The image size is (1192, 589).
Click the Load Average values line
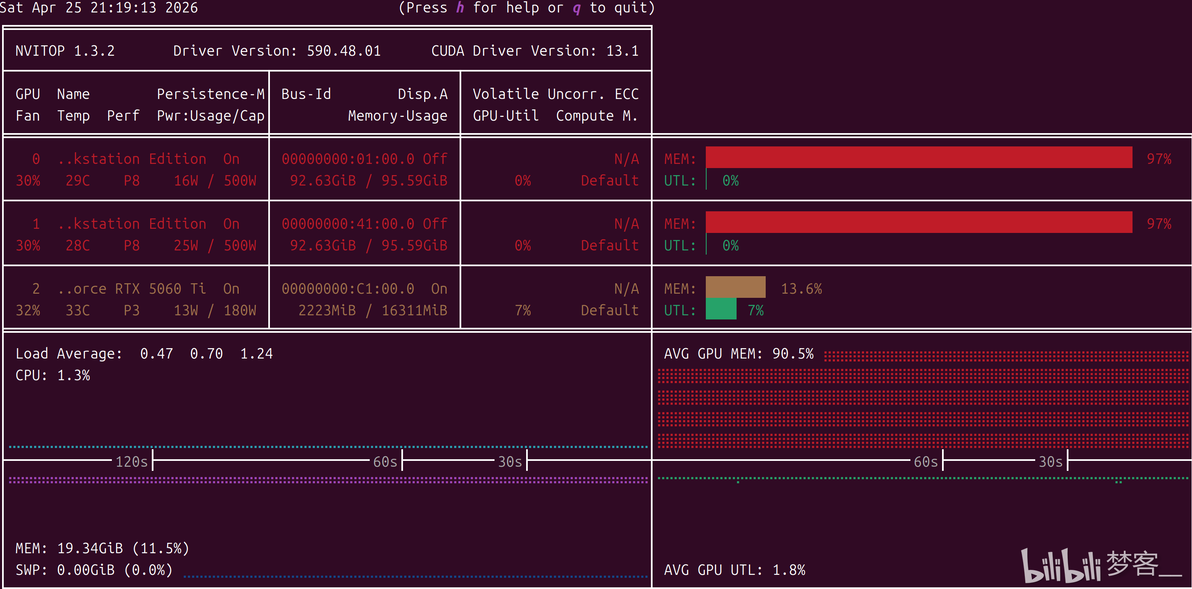[144, 353]
